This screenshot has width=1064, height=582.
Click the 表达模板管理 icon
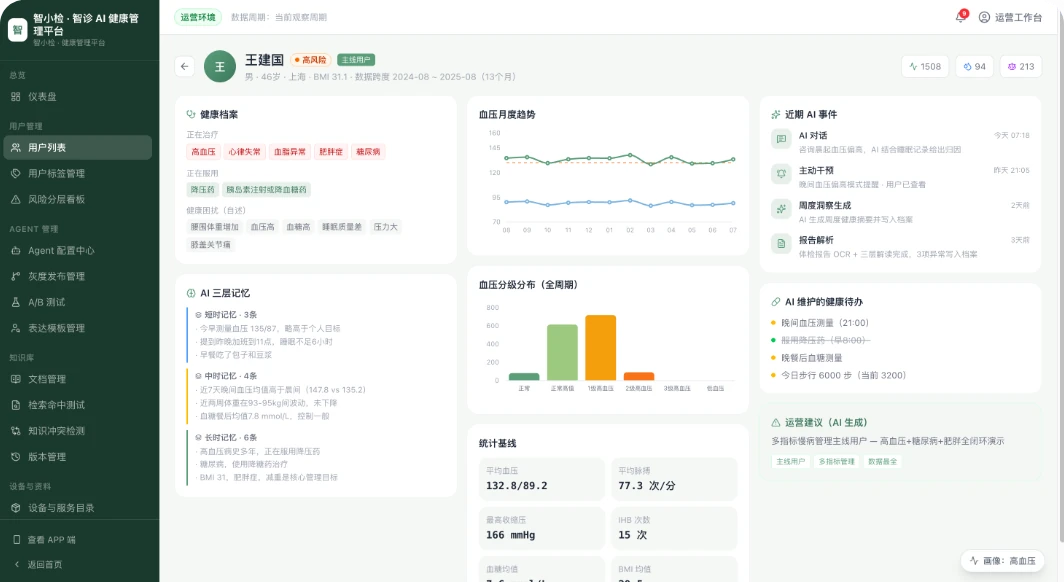point(16,328)
